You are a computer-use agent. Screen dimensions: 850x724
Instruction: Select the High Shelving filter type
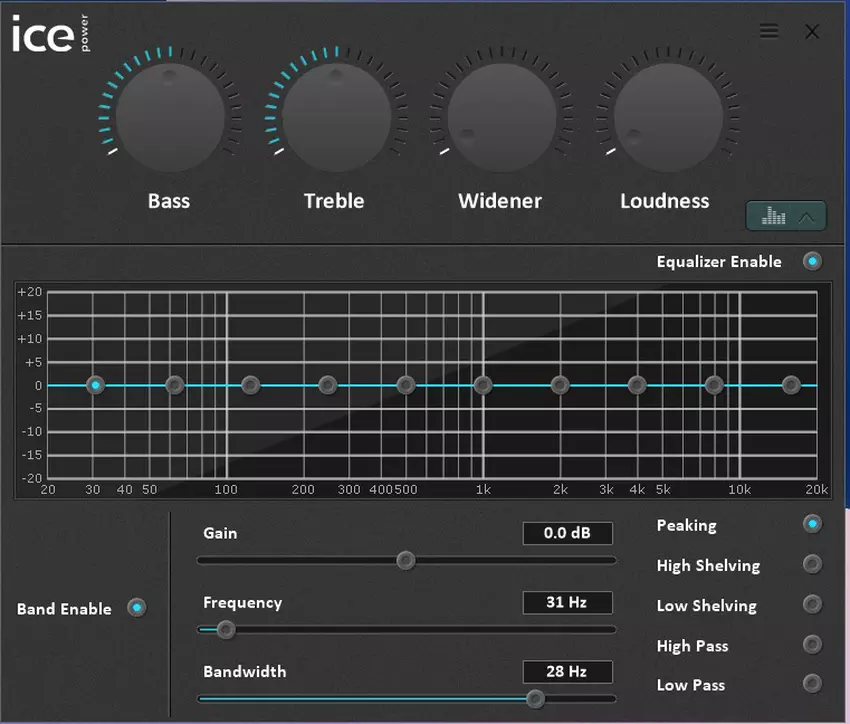pos(812,565)
